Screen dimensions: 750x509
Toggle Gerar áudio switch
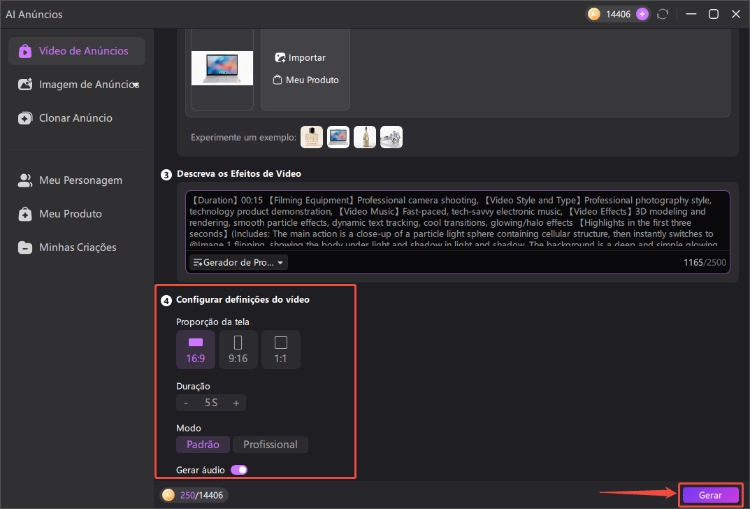(239, 470)
